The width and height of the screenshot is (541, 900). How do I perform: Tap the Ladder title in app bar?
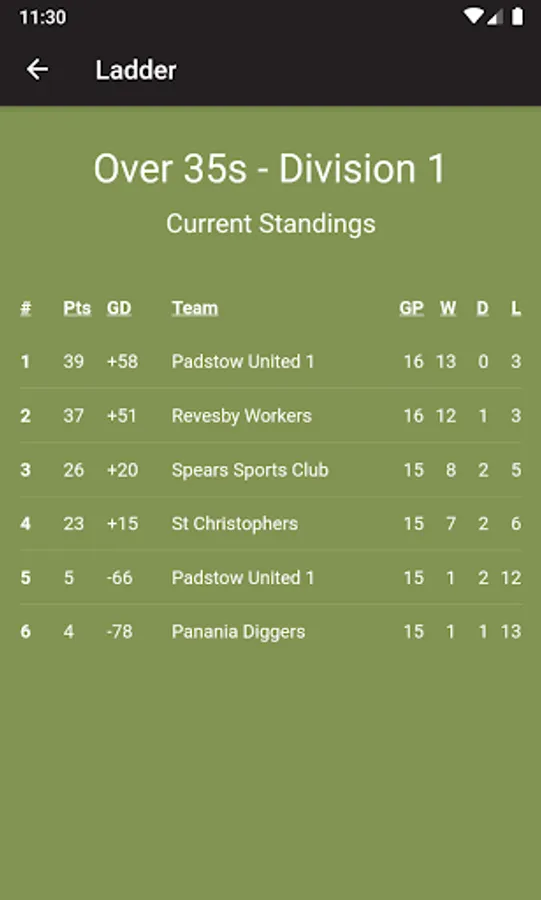[x=136, y=70]
